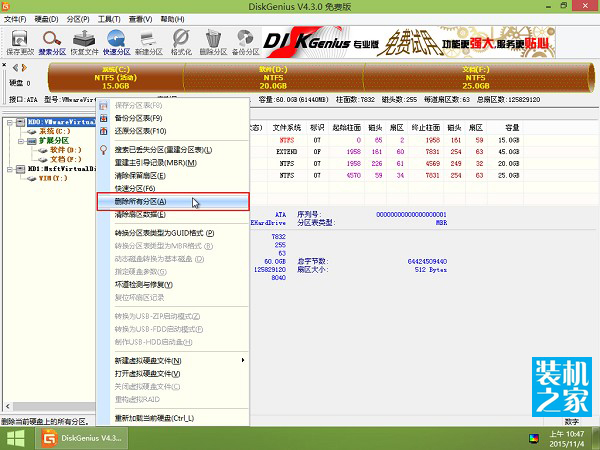Click the tree panel left scroll arrow
This screenshot has height=450, width=600.
pos(7,407)
